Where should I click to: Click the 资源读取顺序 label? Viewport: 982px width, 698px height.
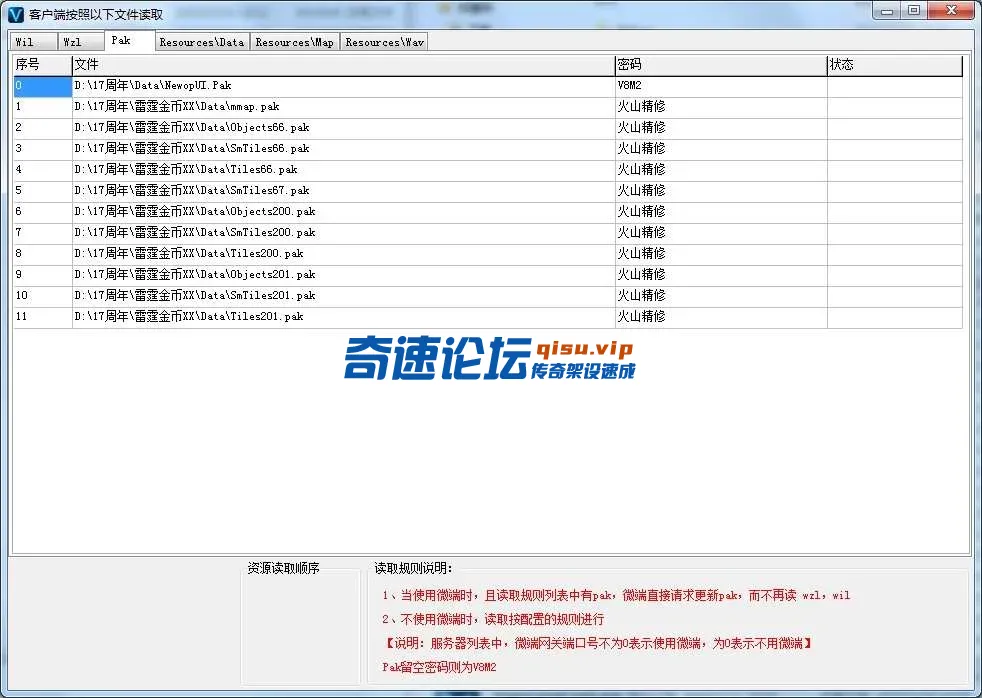pos(283,568)
